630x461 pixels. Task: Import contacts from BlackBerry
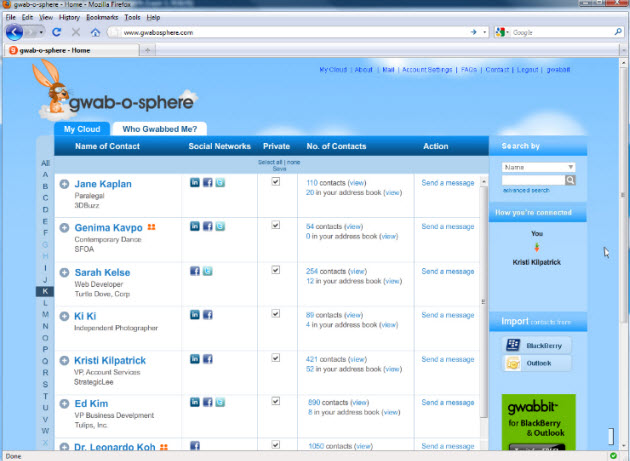(536, 346)
